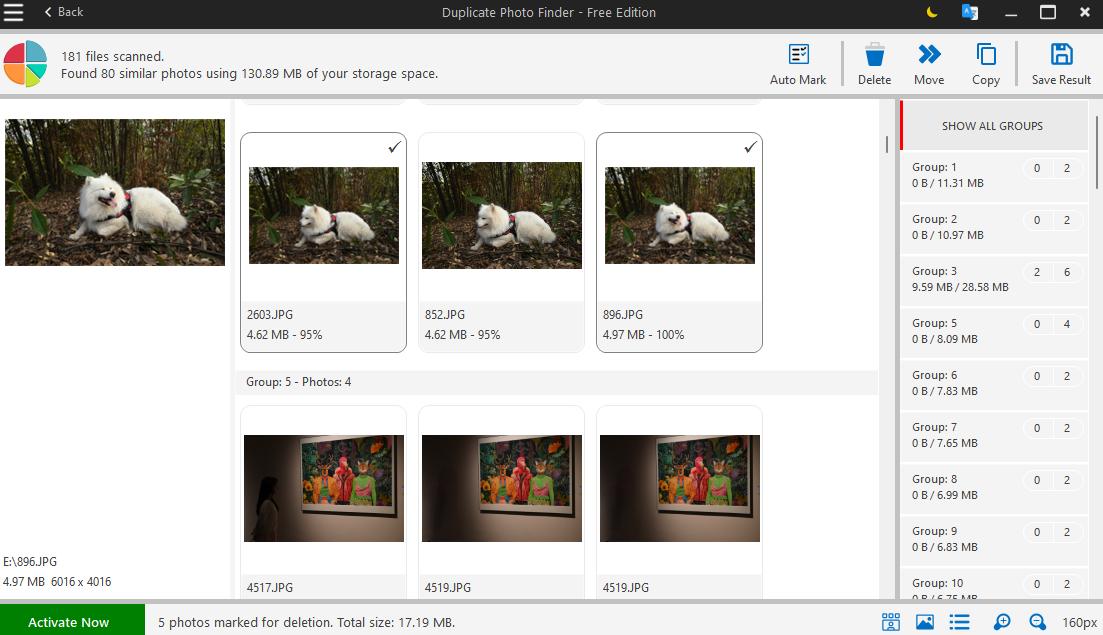The width and height of the screenshot is (1103, 635).
Task: Save Result to file
Action: [x=1061, y=65]
